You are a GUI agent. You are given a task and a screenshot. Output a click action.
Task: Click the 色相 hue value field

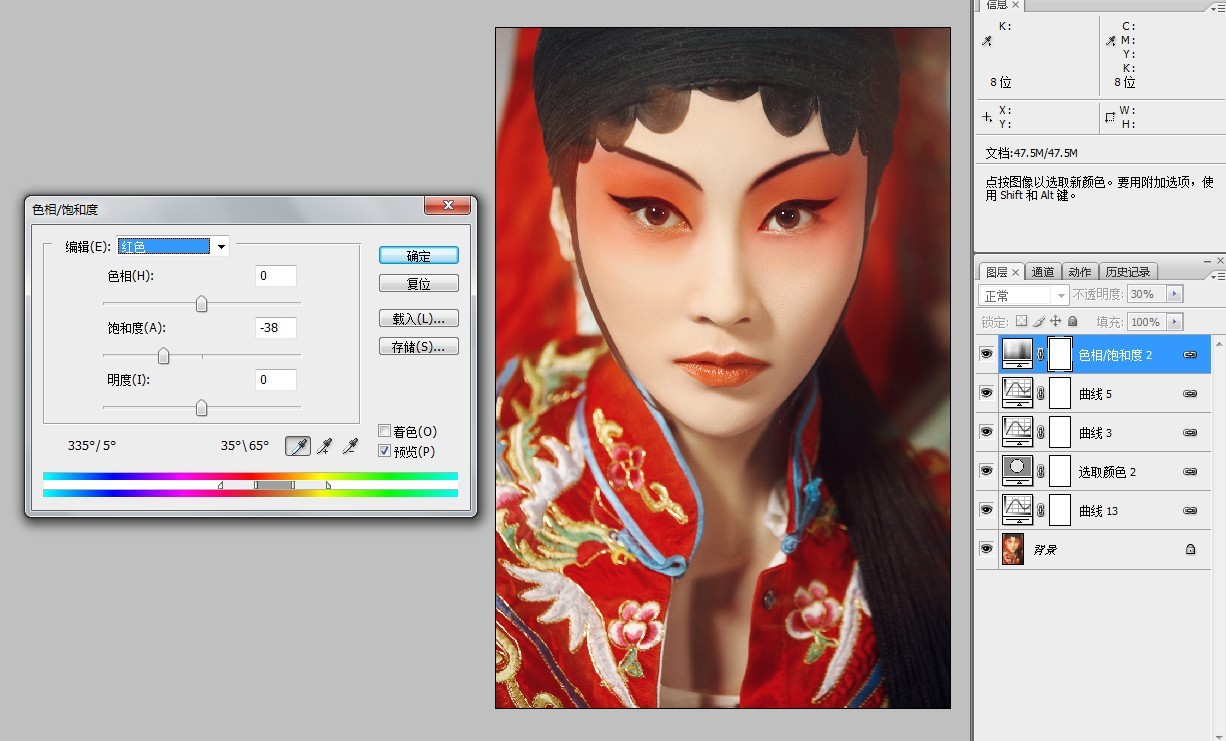pos(275,276)
